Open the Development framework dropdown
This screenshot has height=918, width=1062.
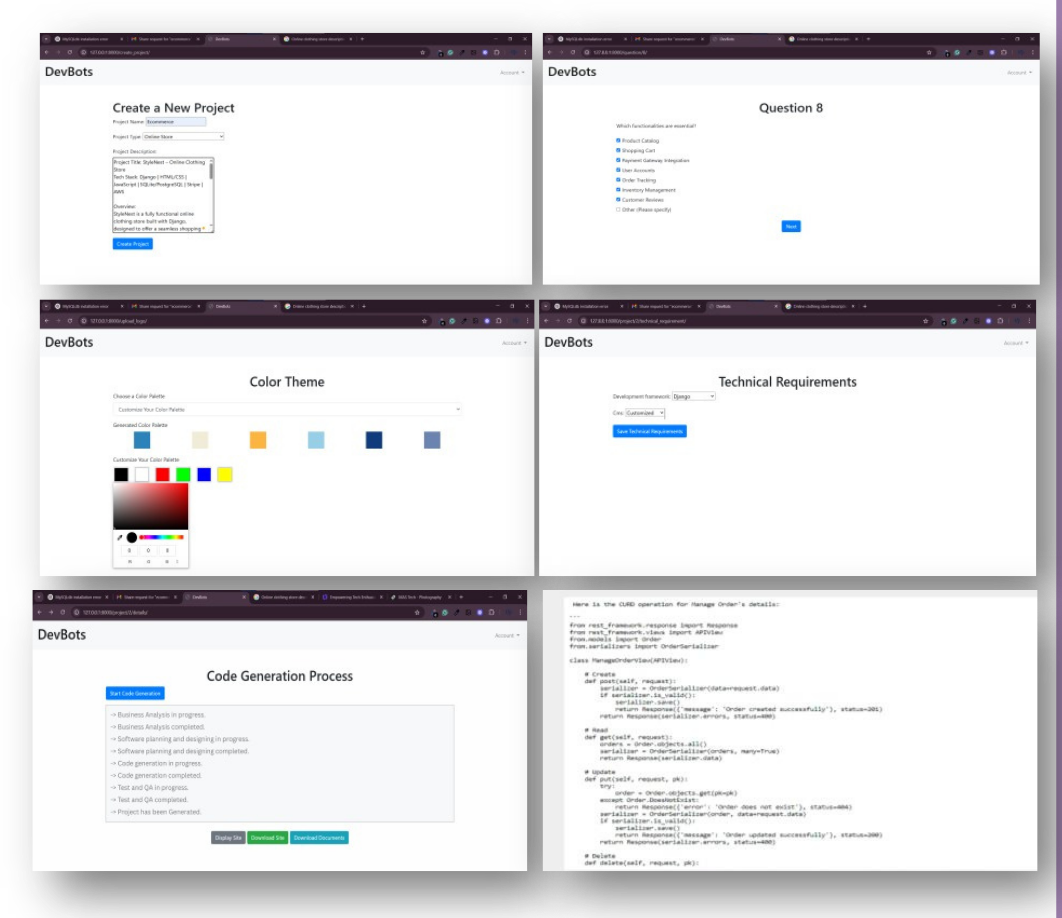pyautogui.click(x=693, y=397)
